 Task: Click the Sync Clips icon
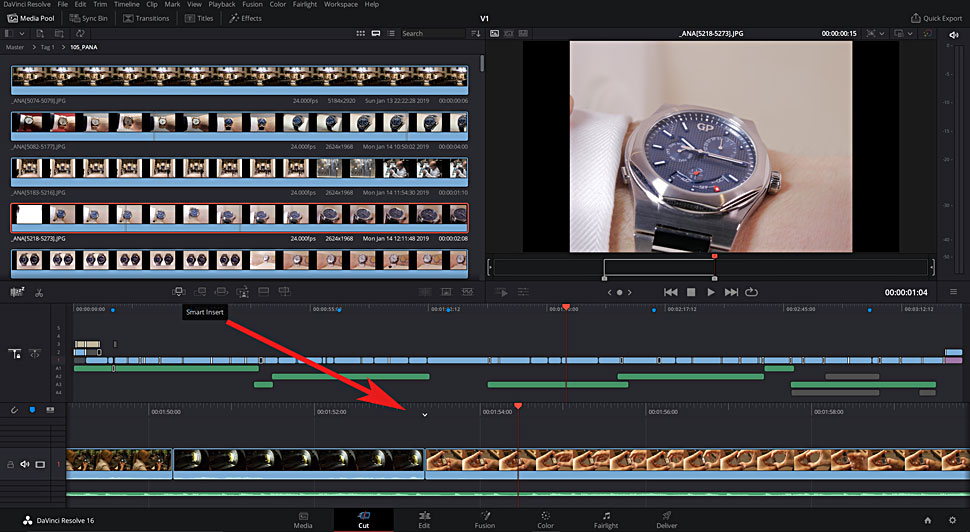[80, 33]
